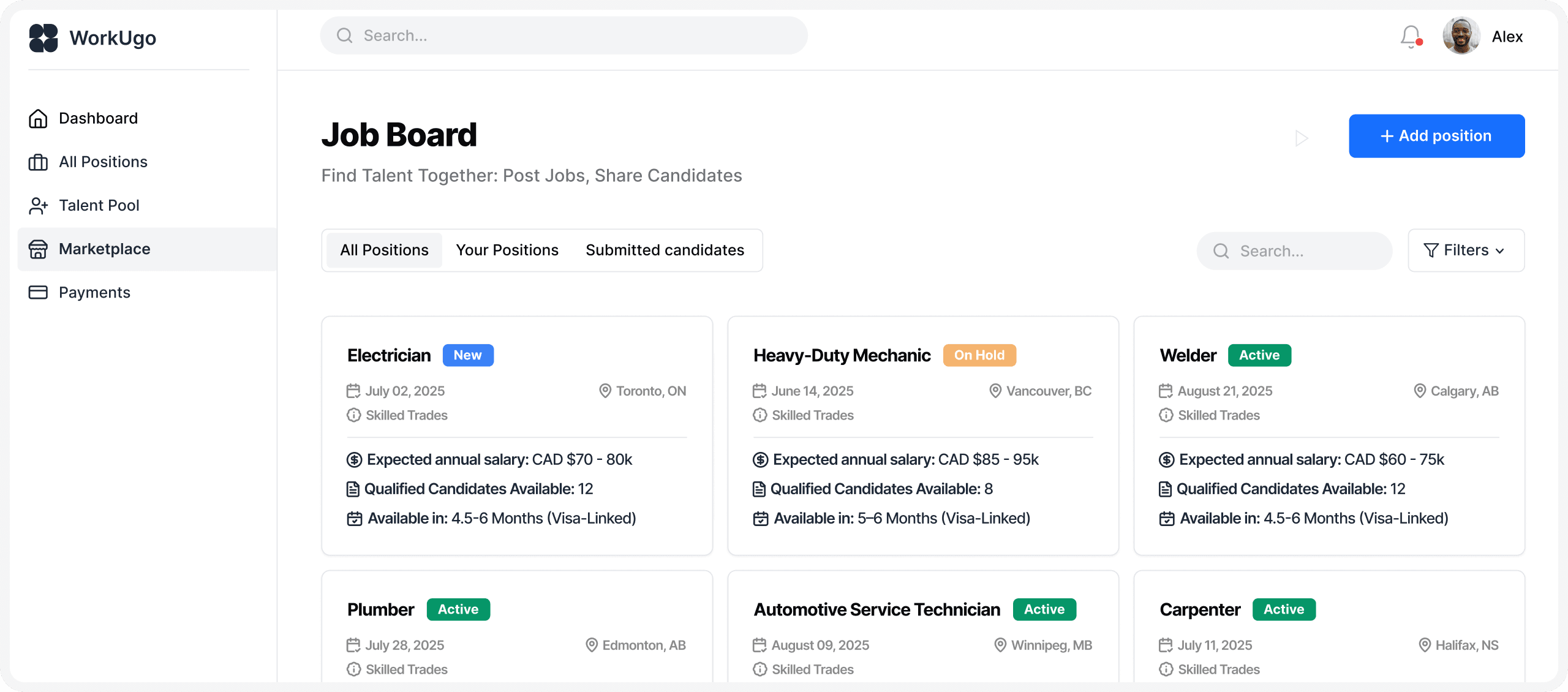Click the WorkUgo logo icon
The image size is (1568, 692).
(43, 38)
